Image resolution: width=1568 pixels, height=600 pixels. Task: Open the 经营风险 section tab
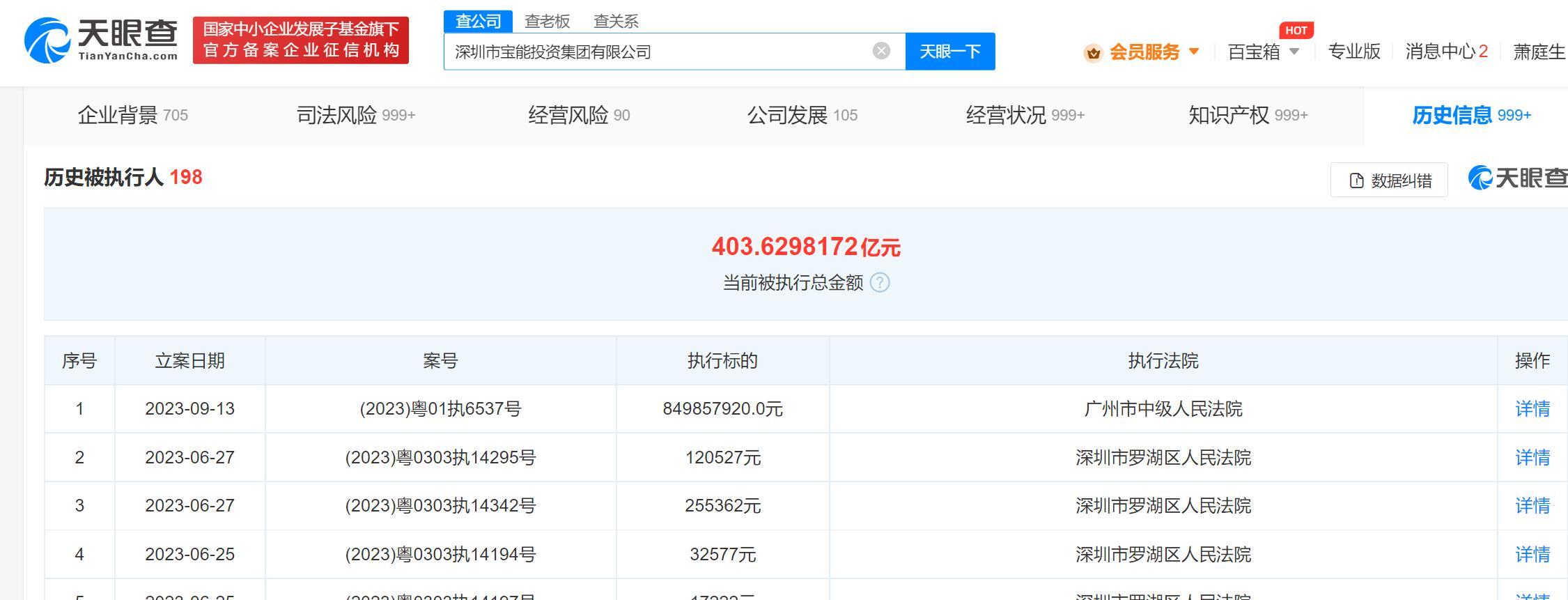[x=578, y=115]
